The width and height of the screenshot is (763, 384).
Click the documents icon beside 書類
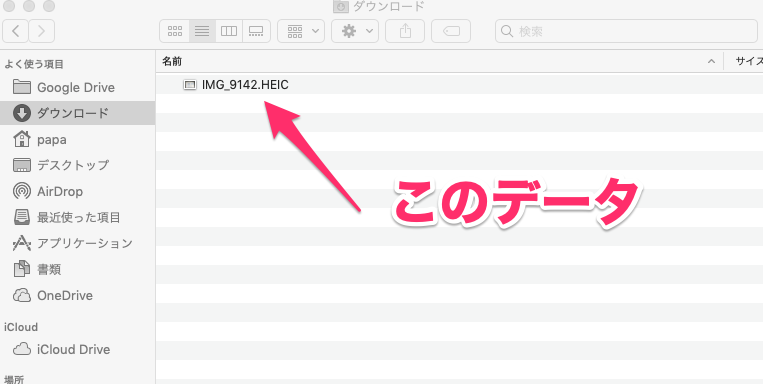pyautogui.click(x=21, y=269)
